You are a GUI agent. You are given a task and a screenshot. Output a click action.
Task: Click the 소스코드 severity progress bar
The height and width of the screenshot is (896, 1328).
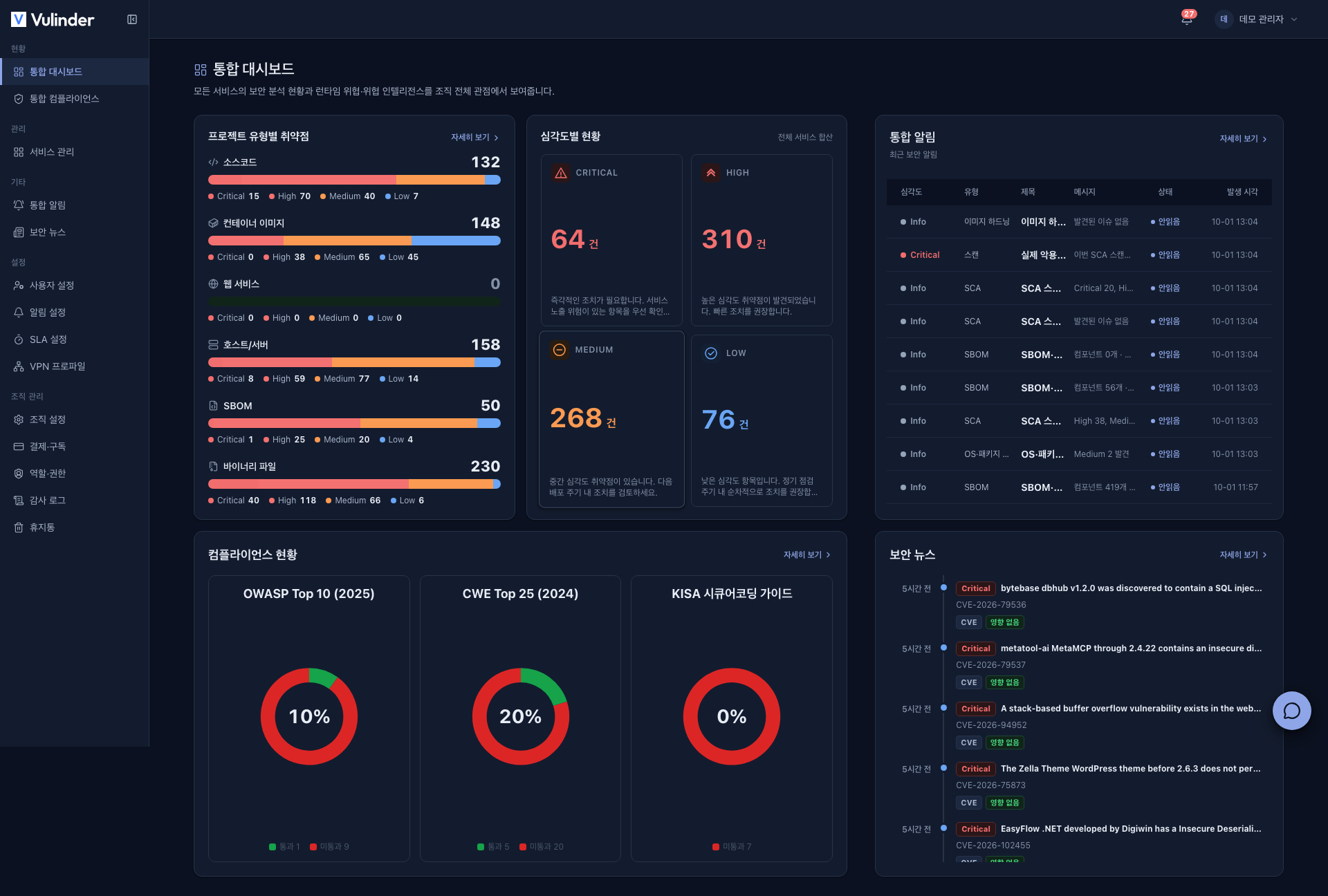point(354,180)
